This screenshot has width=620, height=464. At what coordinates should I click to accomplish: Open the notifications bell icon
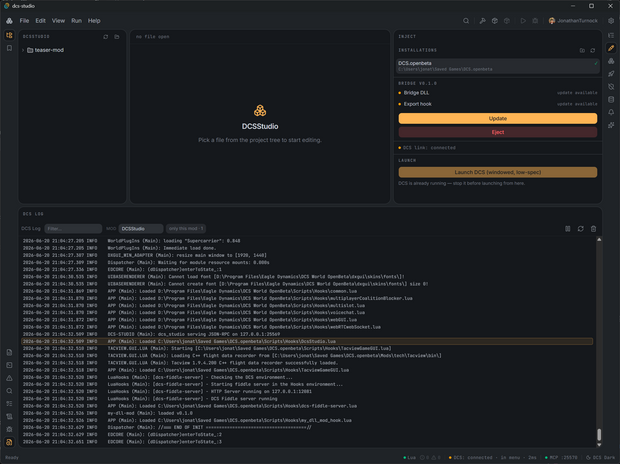611,112
